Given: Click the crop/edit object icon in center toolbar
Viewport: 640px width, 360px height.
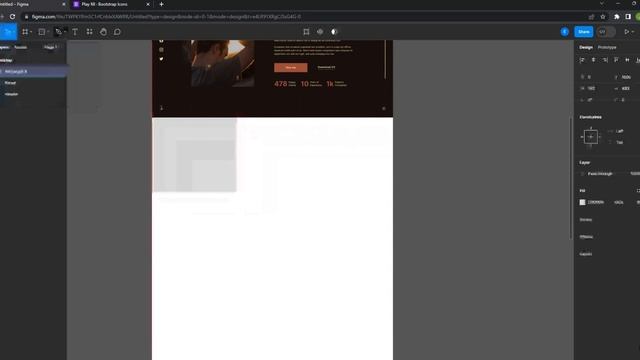Looking at the screenshot, I should tap(306, 32).
